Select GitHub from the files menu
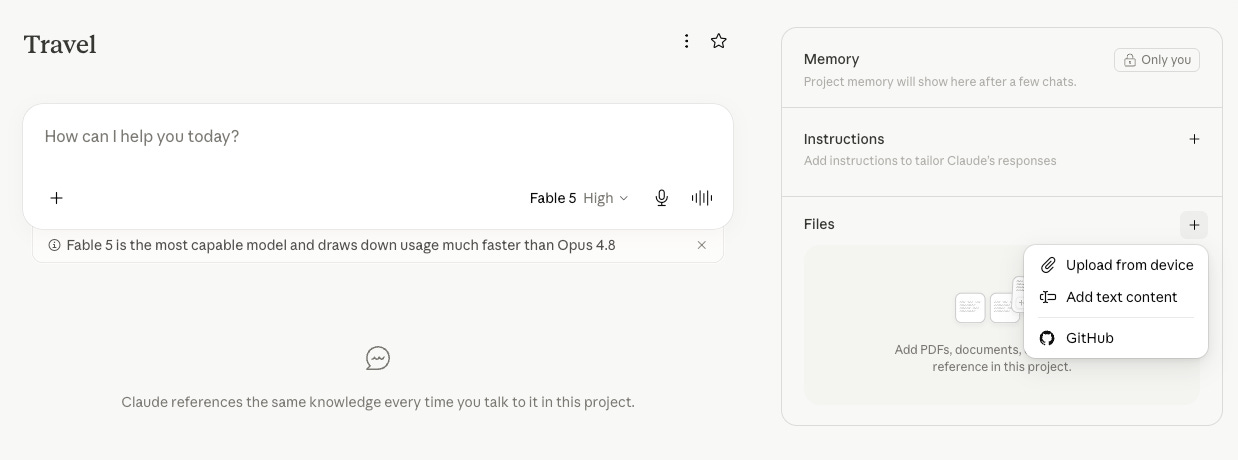 click(x=1116, y=338)
